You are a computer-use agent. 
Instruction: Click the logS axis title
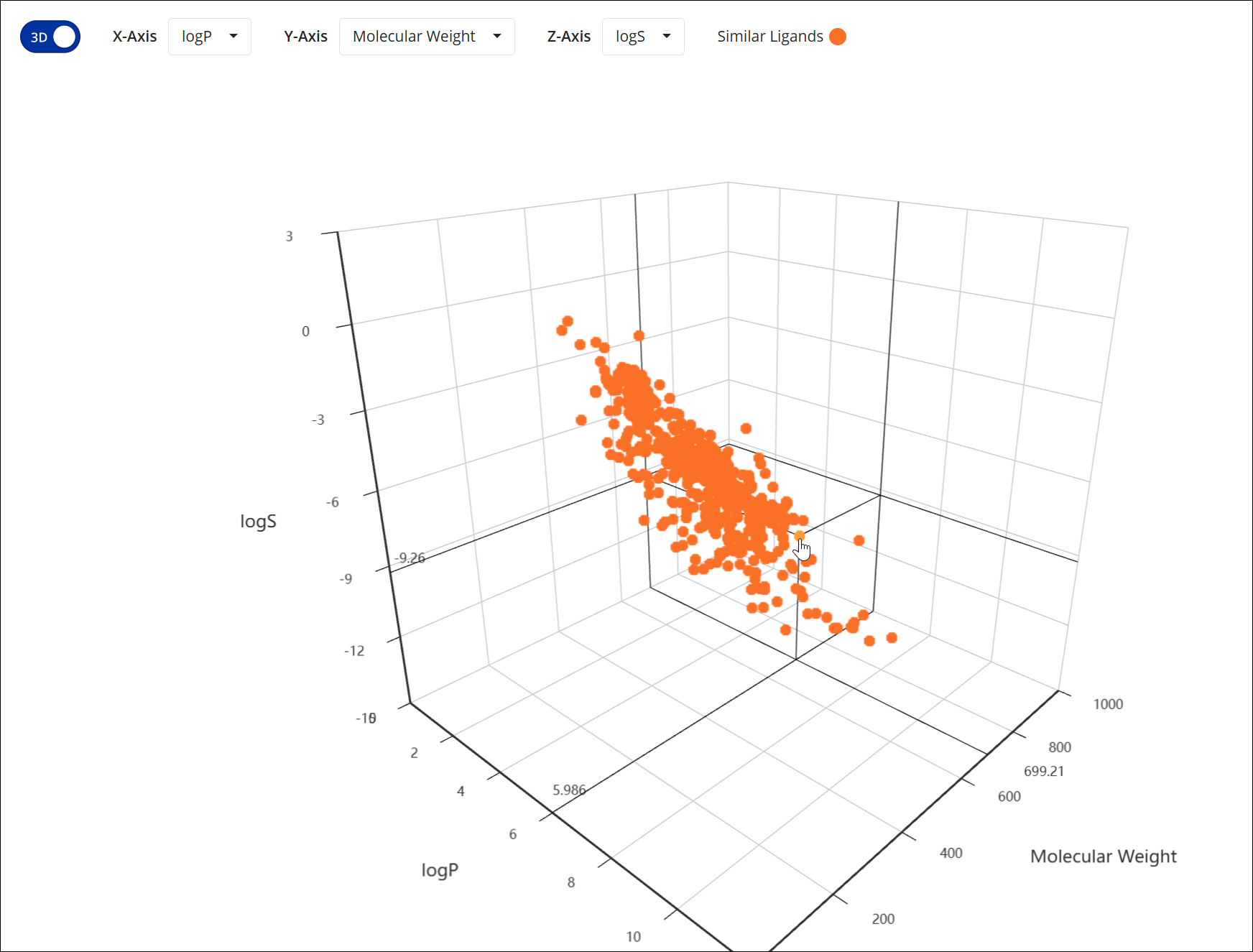(258, 522)
